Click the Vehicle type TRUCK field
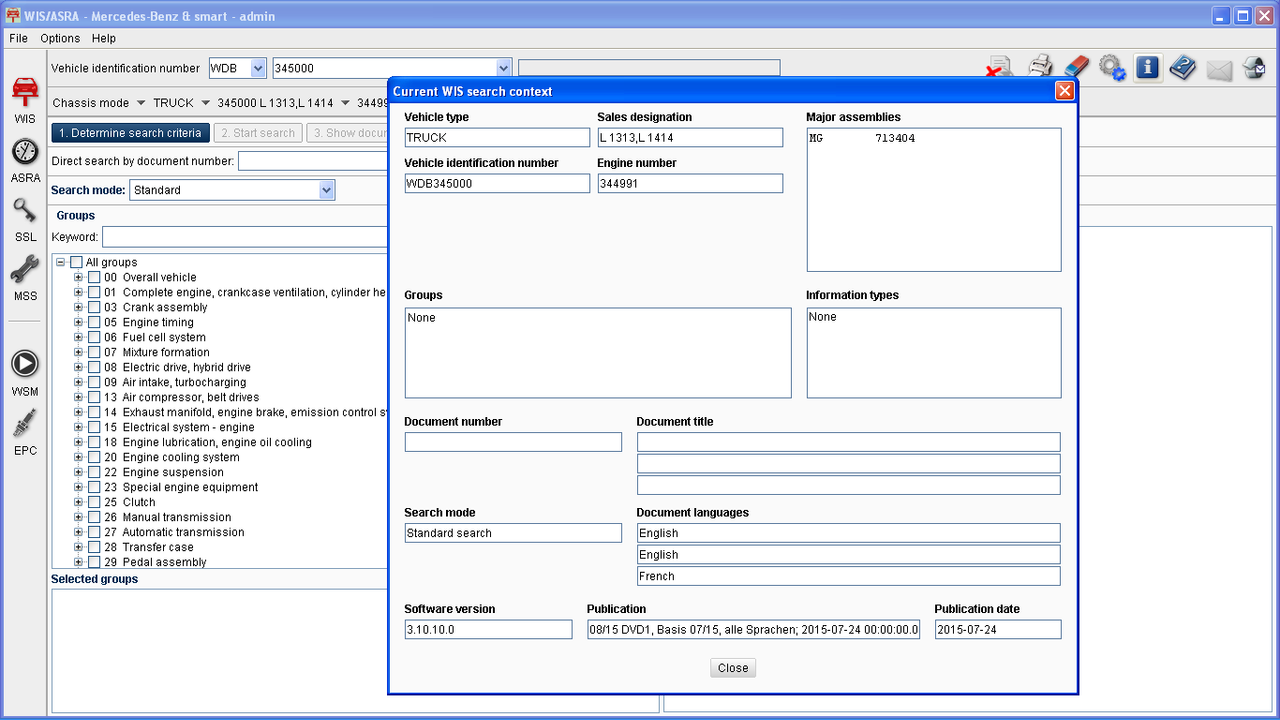 pyautogui.click(x=497, y=138)
